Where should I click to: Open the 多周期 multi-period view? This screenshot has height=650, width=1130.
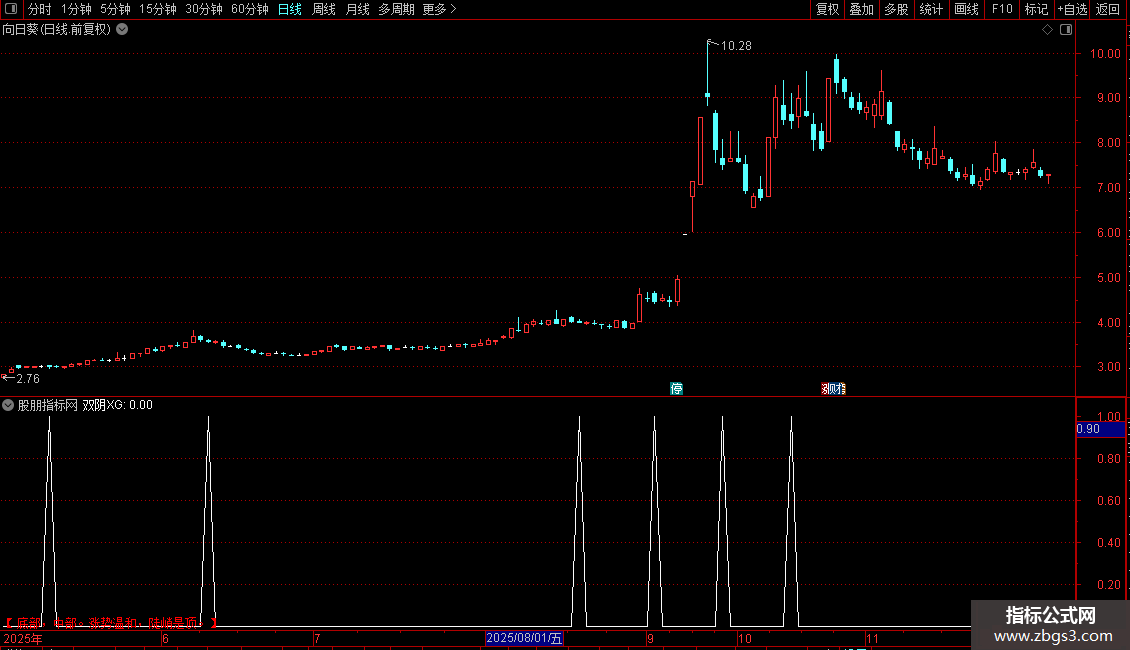[396, 9]
